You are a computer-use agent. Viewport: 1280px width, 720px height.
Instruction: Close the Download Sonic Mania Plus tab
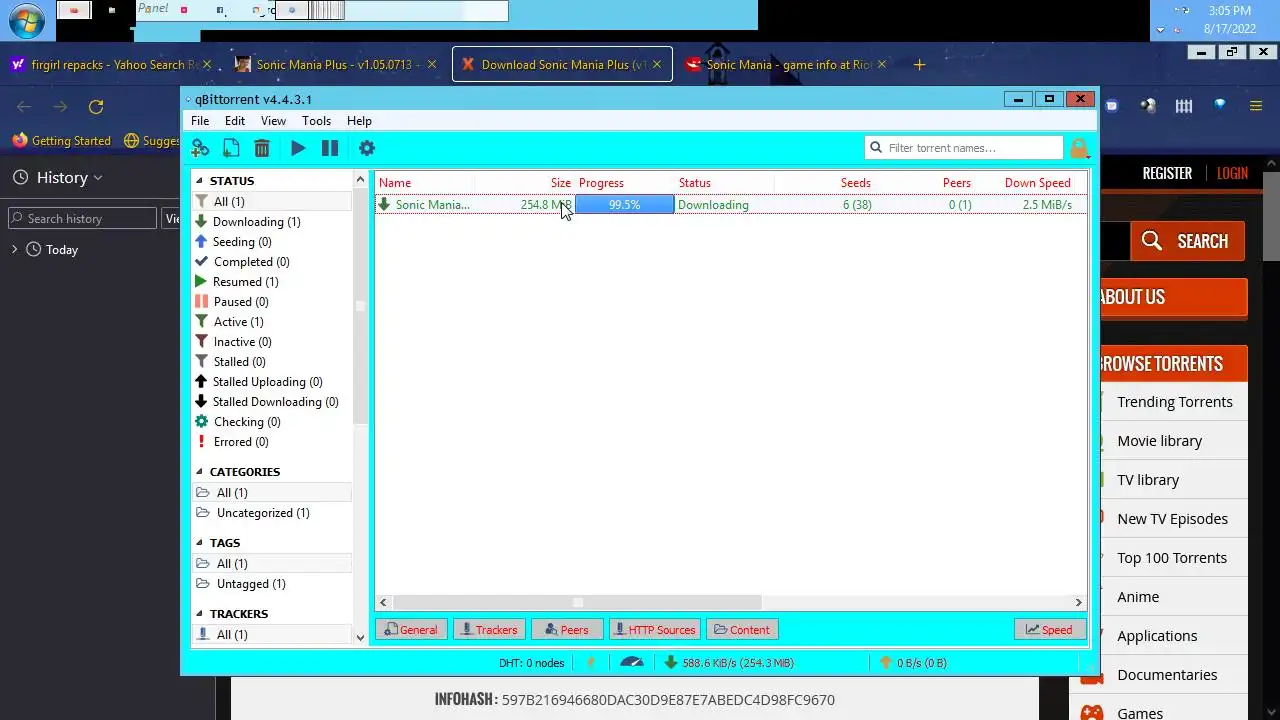pos(655,64)
